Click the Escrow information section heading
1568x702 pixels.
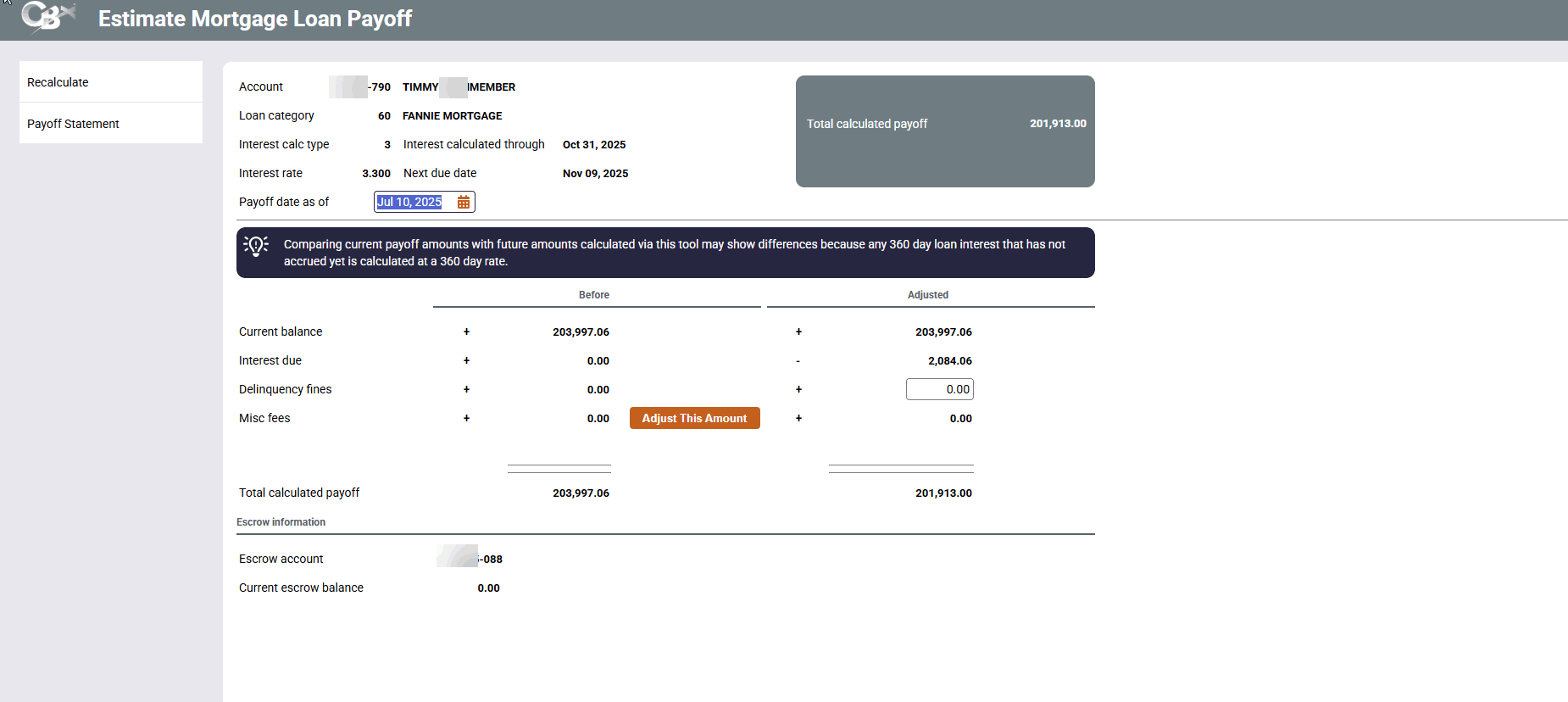281,522
